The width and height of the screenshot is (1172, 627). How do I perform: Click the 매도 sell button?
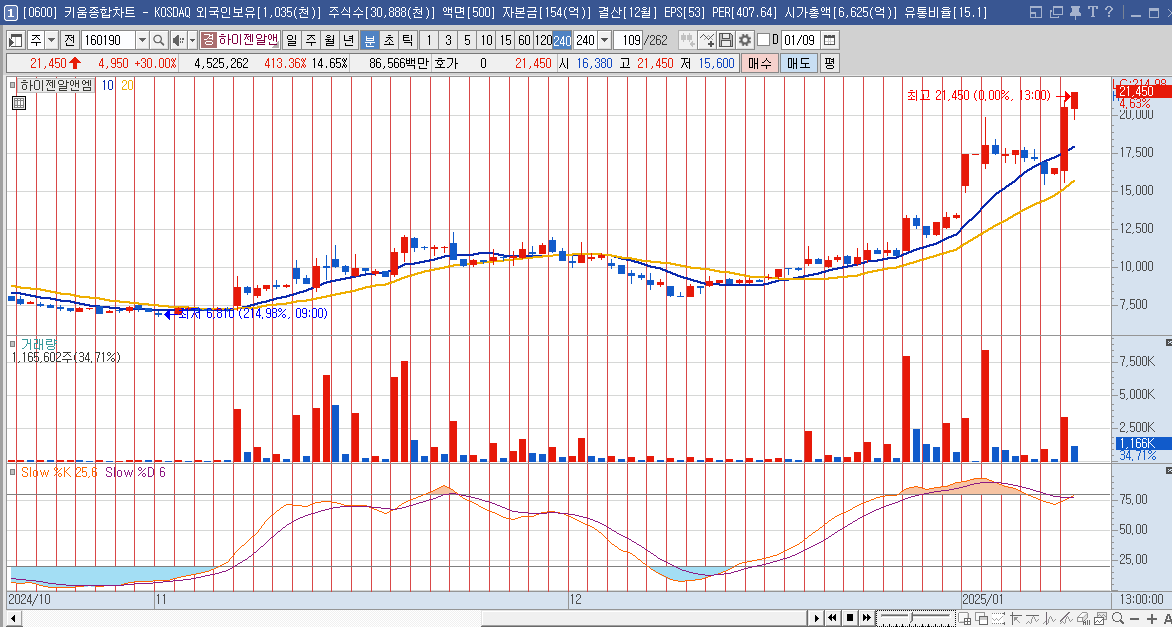click(x=798, y=64)
